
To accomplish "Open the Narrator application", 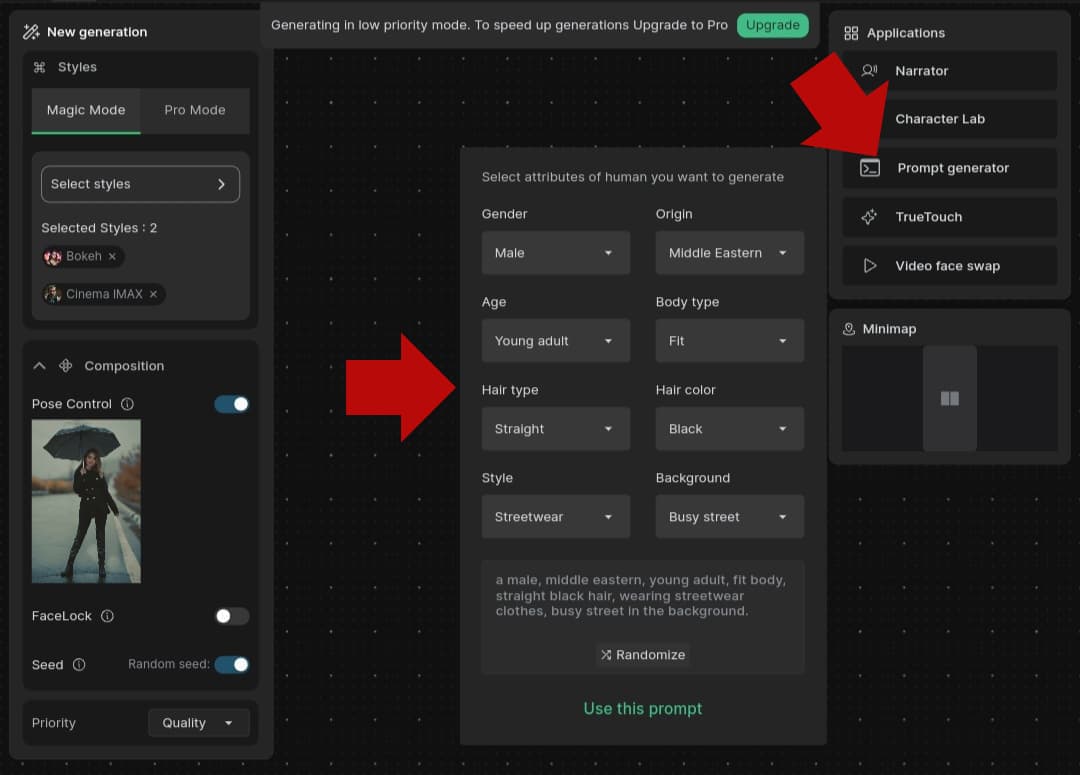I will pos(950,70).
